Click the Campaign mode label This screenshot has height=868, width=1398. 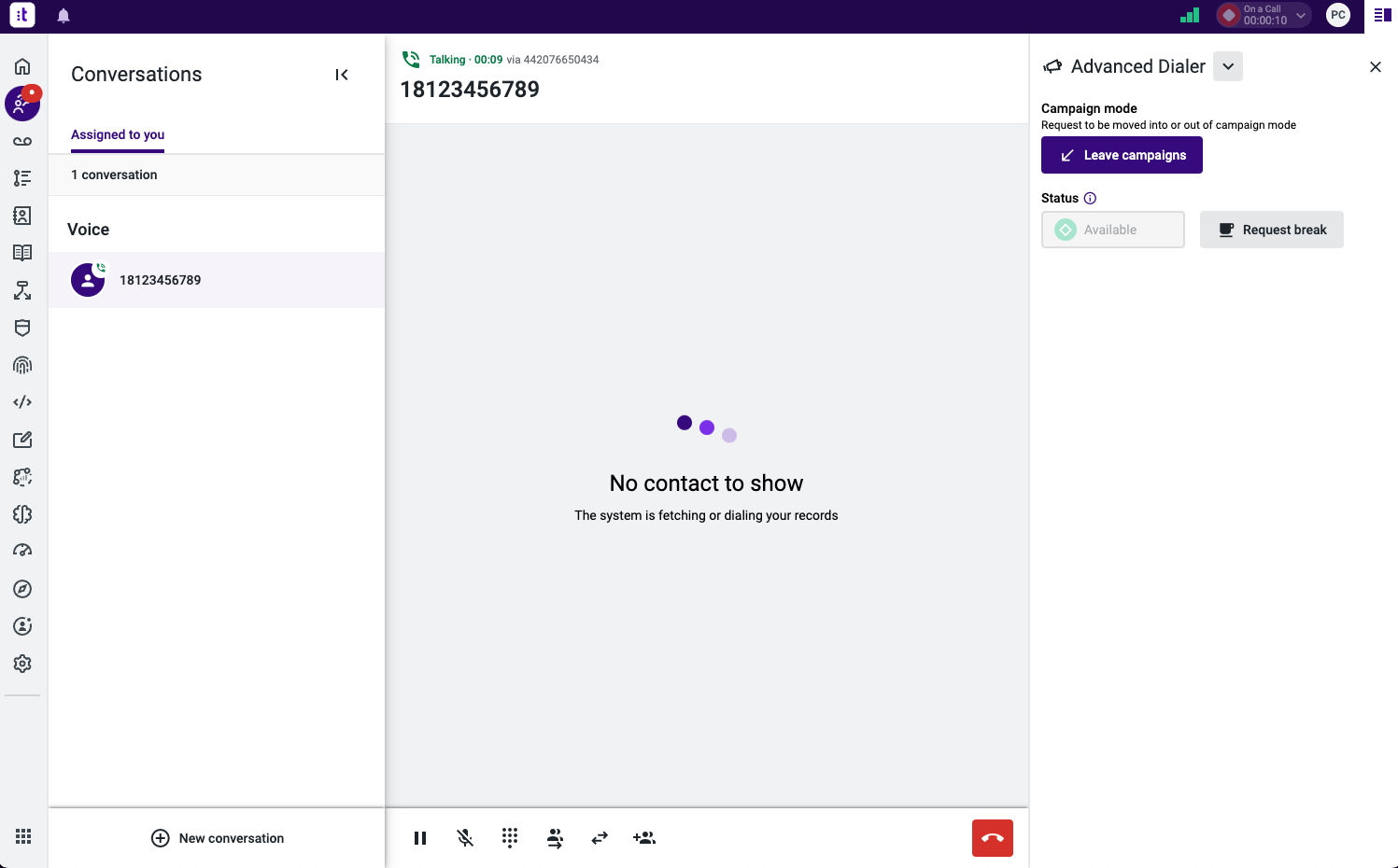coord(1089,108)
